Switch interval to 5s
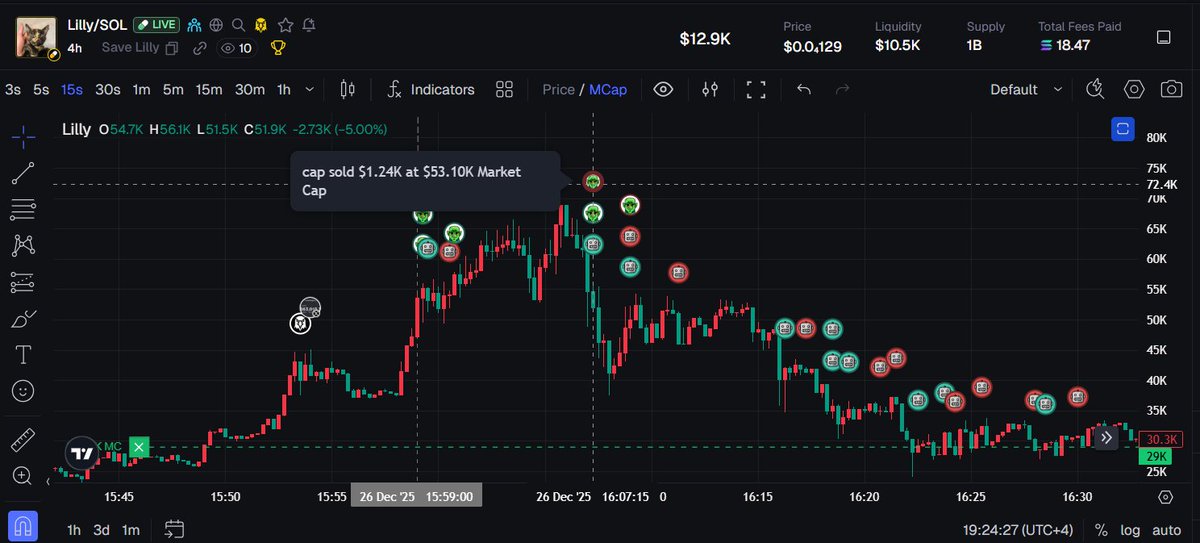This screenshot has height=543, width=1200. click(x=41, y=89)
